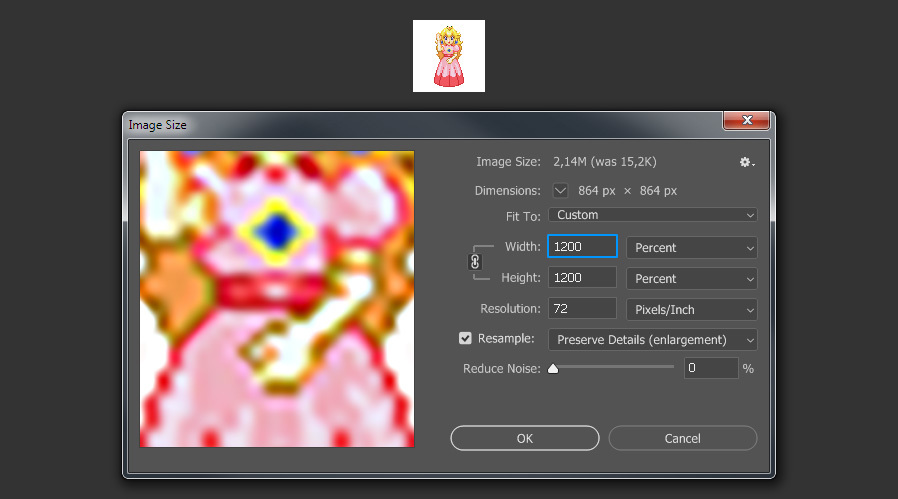This screenshot has width=898, height=499.
Task: Close the Image Size dialog window
Action: [x=746, y=120]
